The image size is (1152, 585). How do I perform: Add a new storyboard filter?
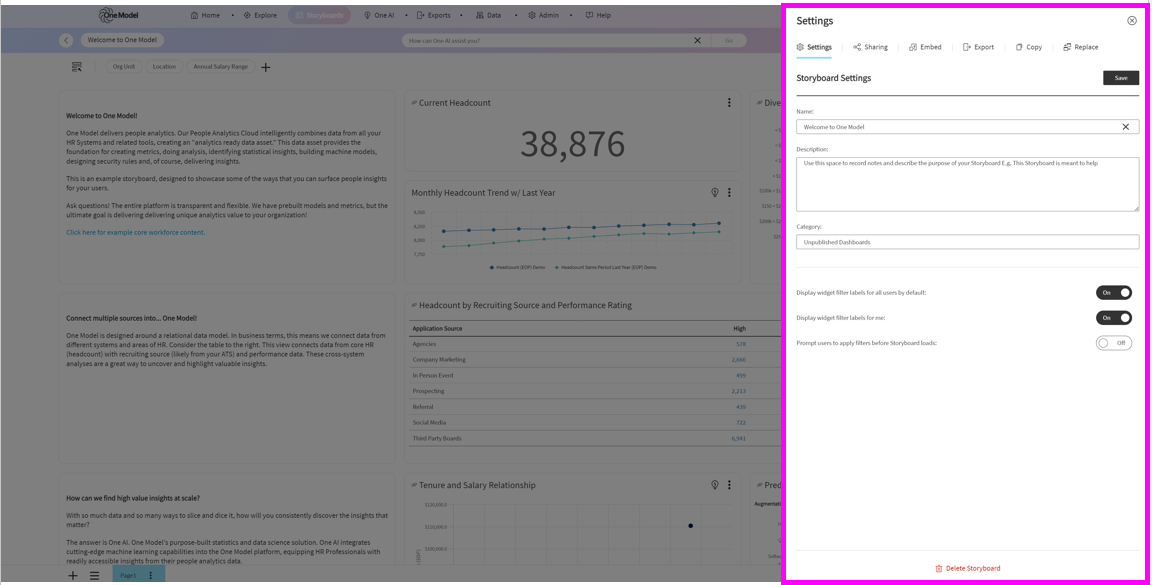coord(266,68)
